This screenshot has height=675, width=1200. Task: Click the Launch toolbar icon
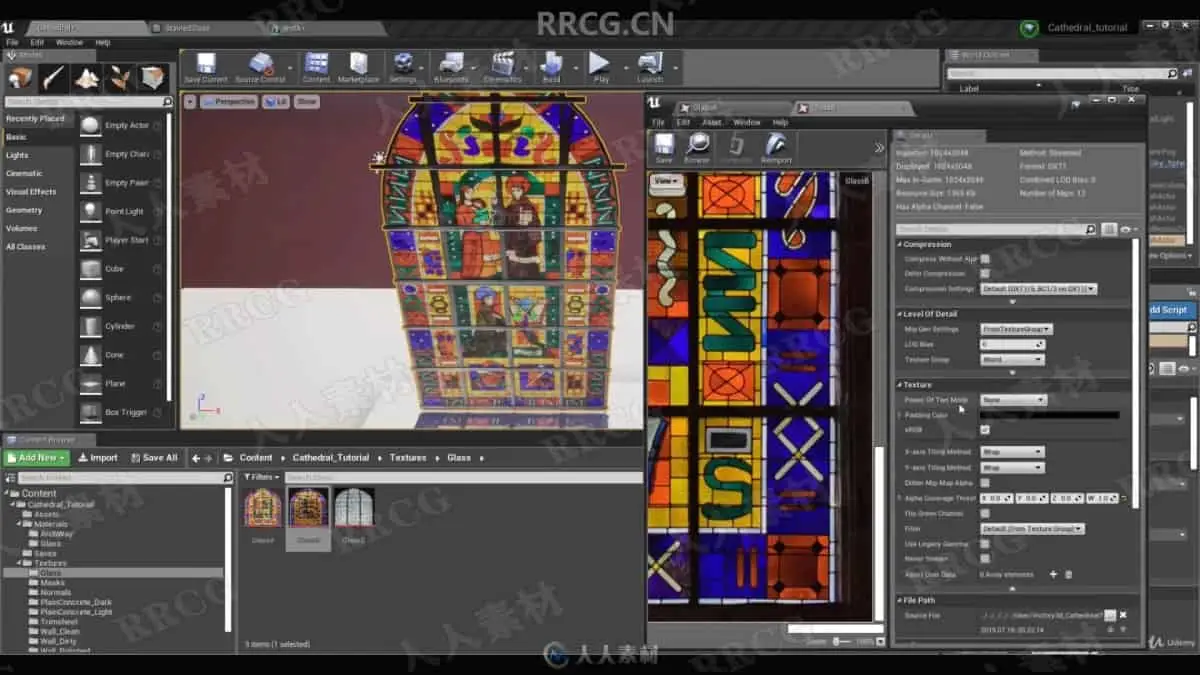650,67
